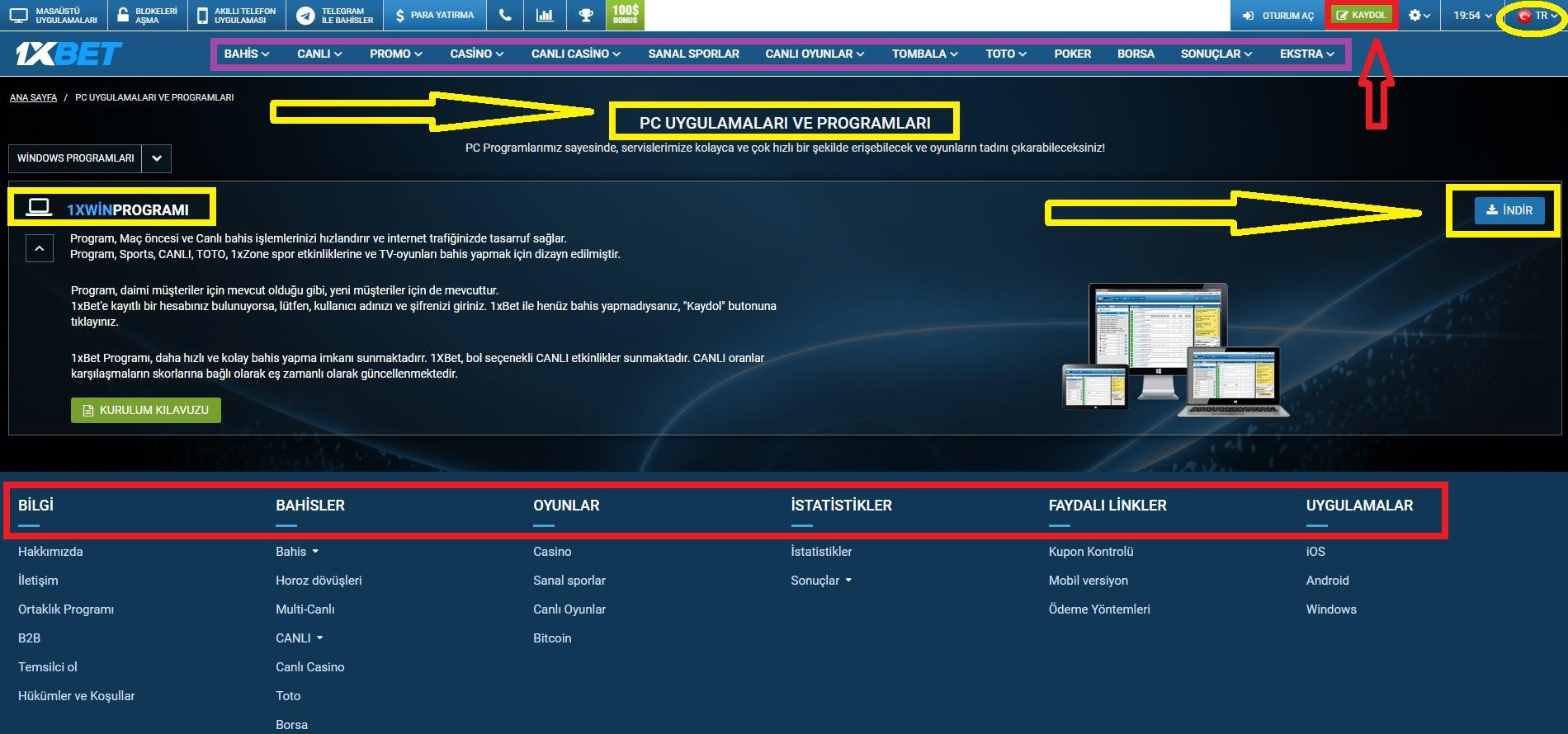Click the İNDİR download button
The width and height of the screenshot is (1568, 734).
tap(1509, 210)
